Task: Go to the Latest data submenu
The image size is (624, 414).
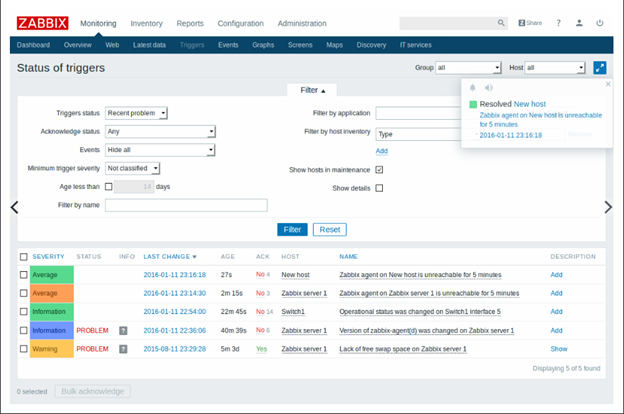Action: (149, 45)
